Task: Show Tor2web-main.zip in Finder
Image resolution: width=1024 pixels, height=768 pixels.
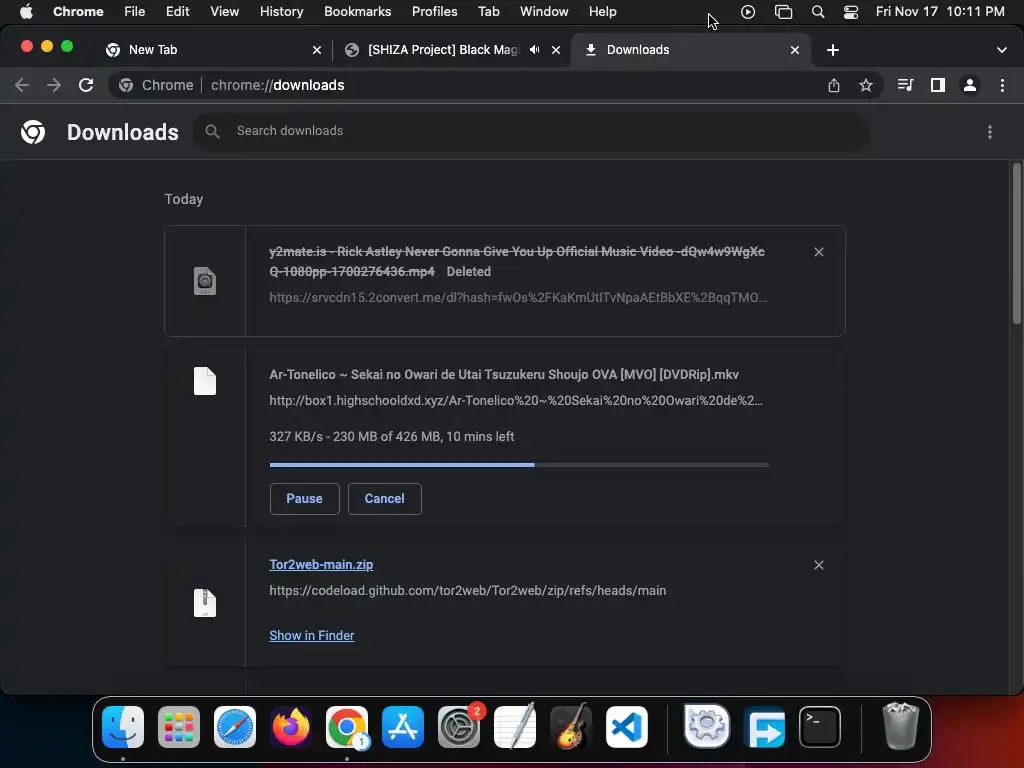Action: tap(312, 635)
